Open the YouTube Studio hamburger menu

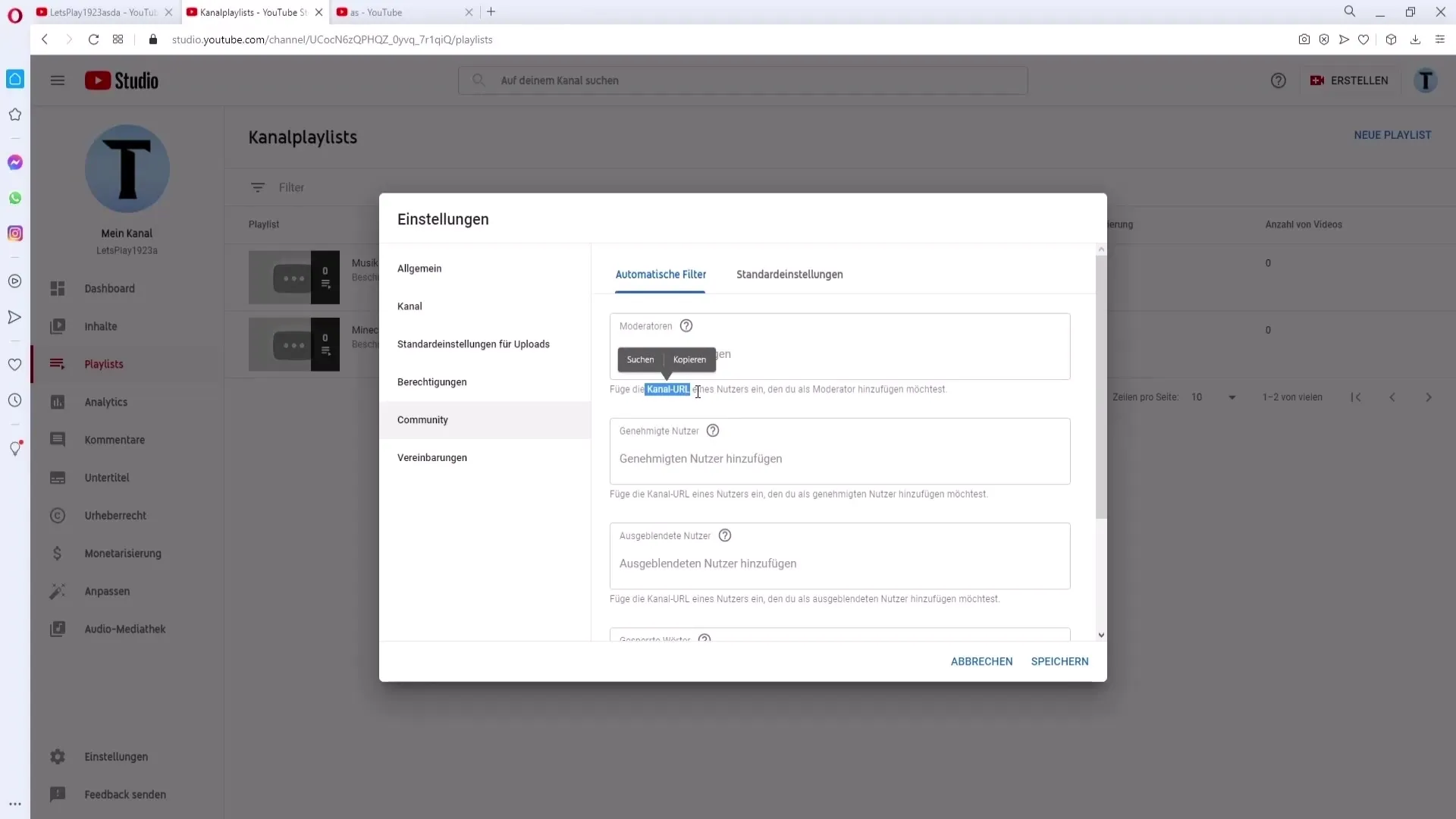click(x=58, y=80)
